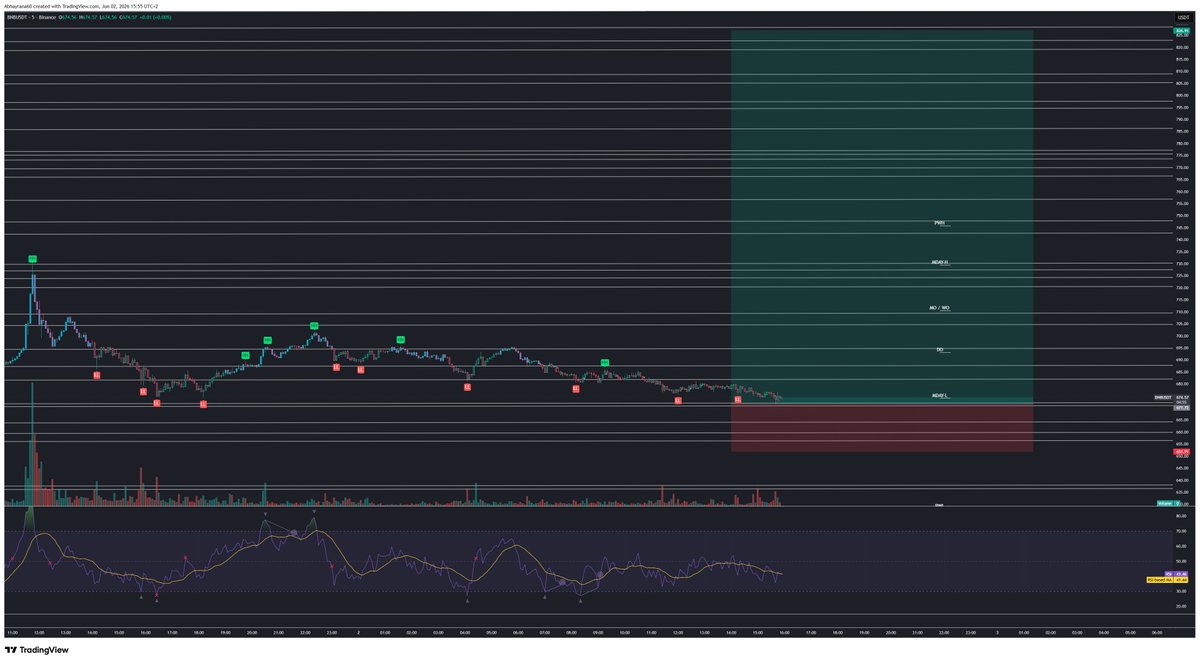The height and width of the screenshot is (662, 1200).
Task: Click the 800.00 price axis label
Action: [x=1181, y=95]
